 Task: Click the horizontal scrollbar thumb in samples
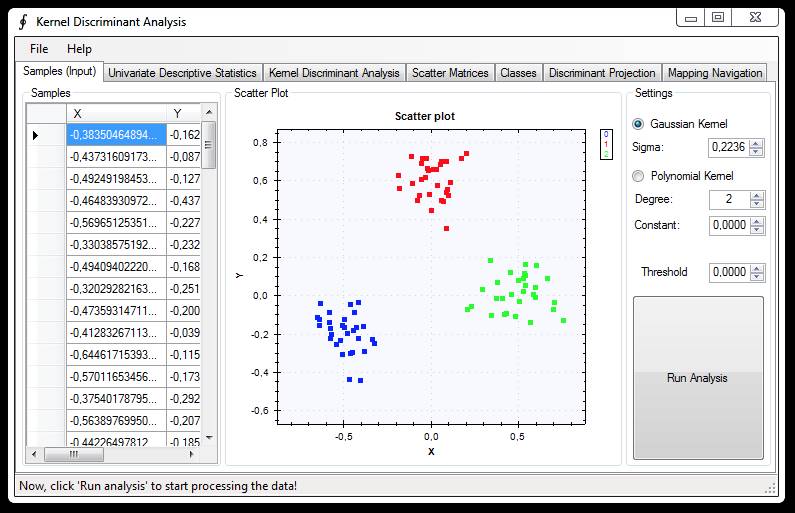[74, 454]
